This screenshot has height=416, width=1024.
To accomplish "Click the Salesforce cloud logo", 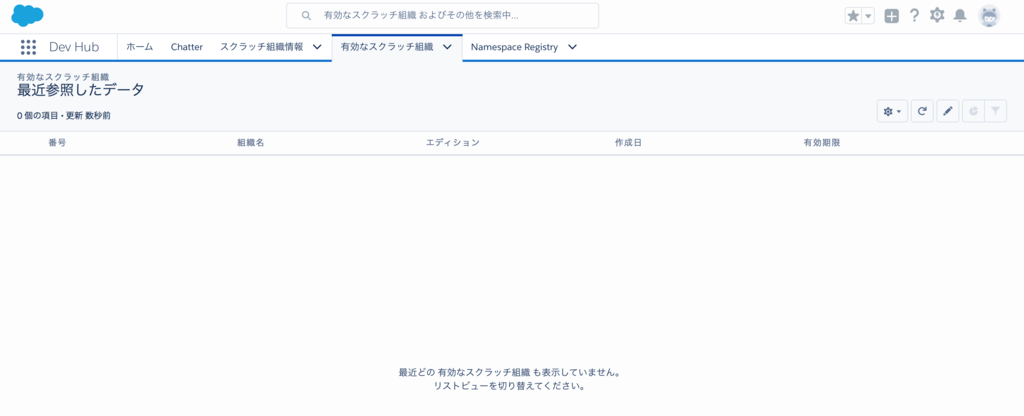I will (x=27, y=14).
